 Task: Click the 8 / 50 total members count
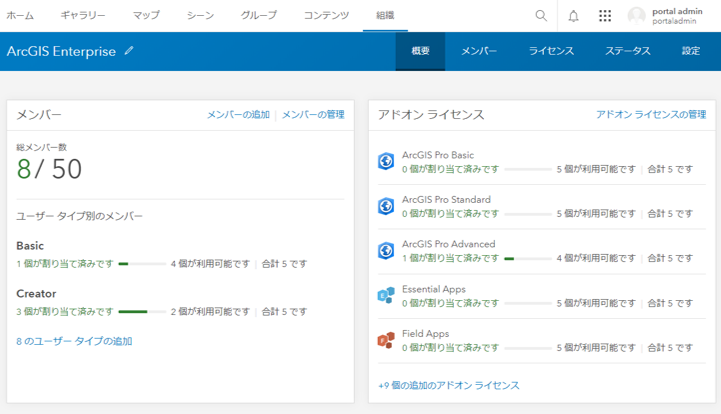(49, 169)
